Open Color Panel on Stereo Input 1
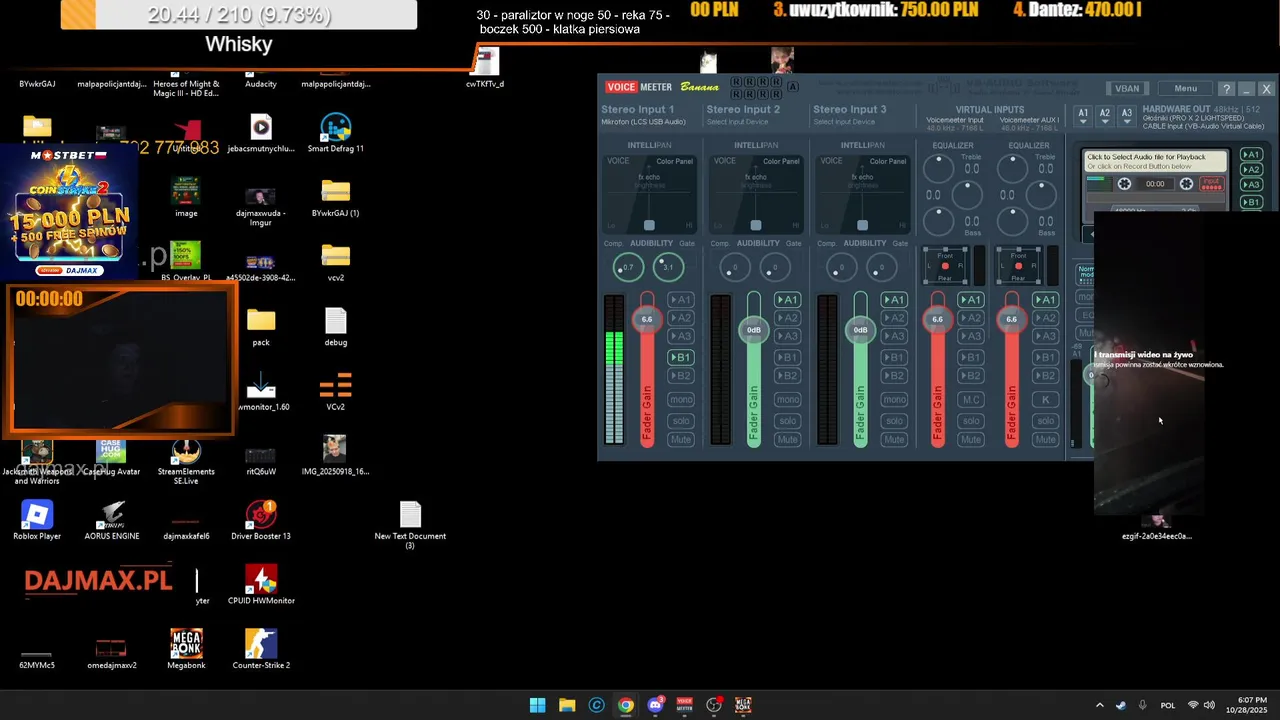1280x720 pixels. [x=674, y=161]
